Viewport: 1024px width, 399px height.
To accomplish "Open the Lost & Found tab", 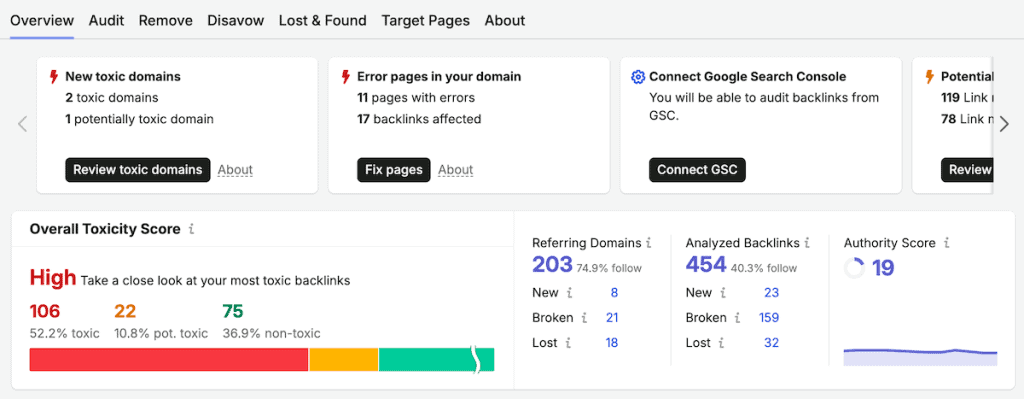I will [x=323, y=20].
